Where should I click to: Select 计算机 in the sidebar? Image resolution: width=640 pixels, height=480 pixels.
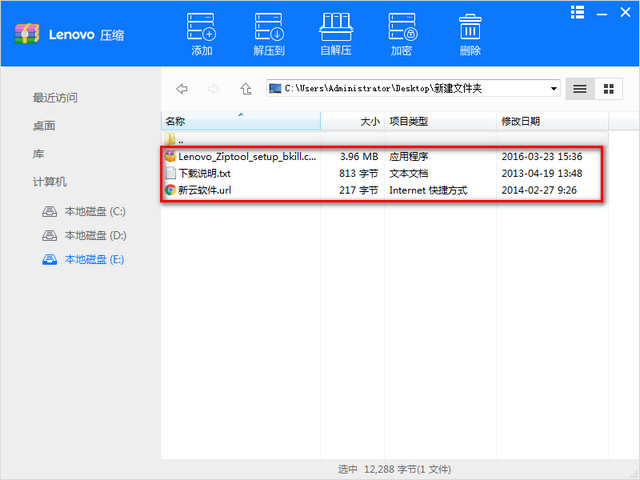(x=50, y=182)
